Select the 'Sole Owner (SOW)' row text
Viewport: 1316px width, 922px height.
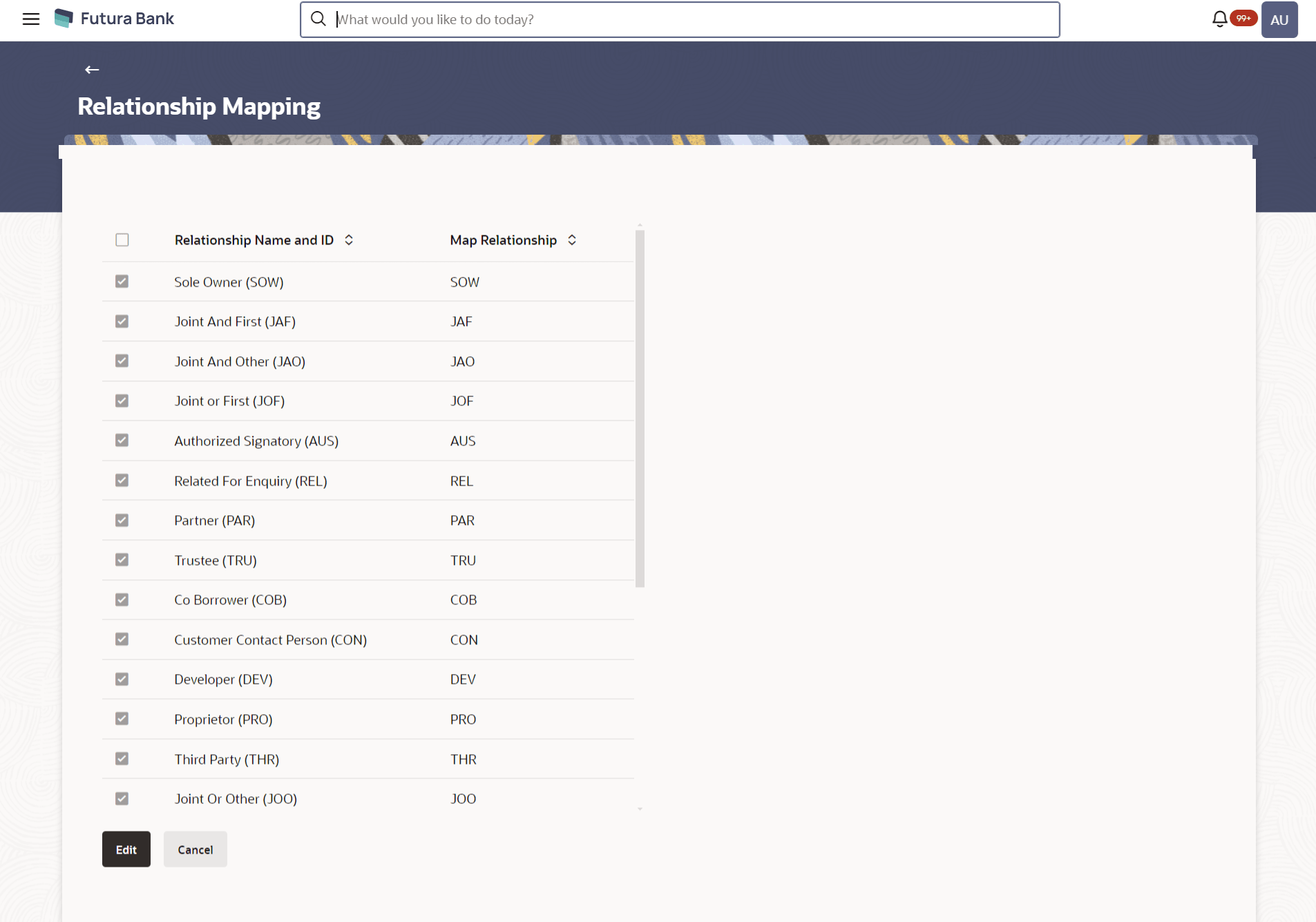coord(229,282)
